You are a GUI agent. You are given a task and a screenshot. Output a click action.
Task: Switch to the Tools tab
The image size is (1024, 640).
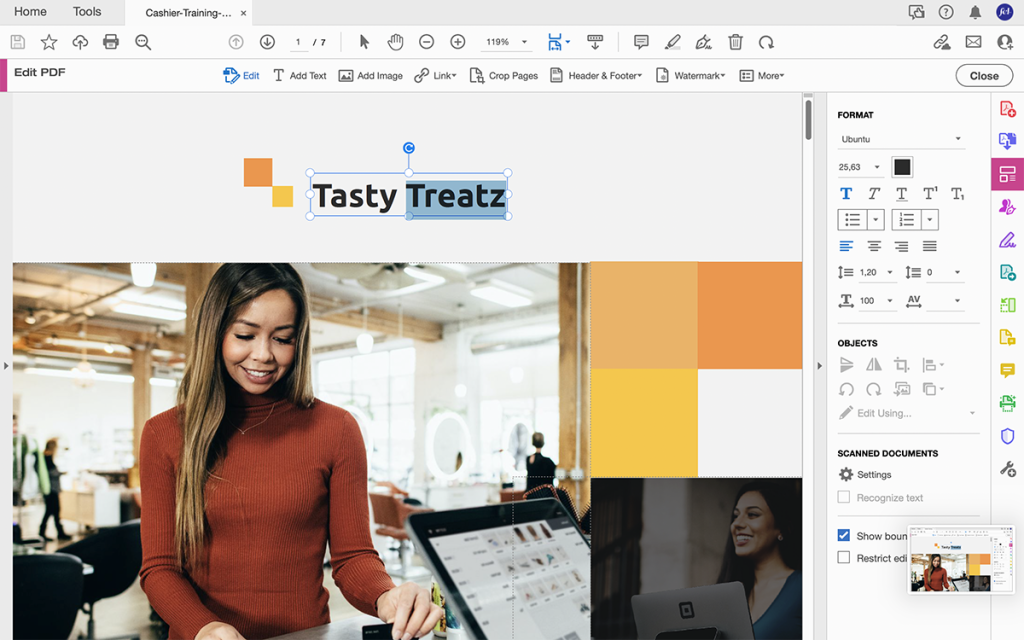click(x=87, y=12)
